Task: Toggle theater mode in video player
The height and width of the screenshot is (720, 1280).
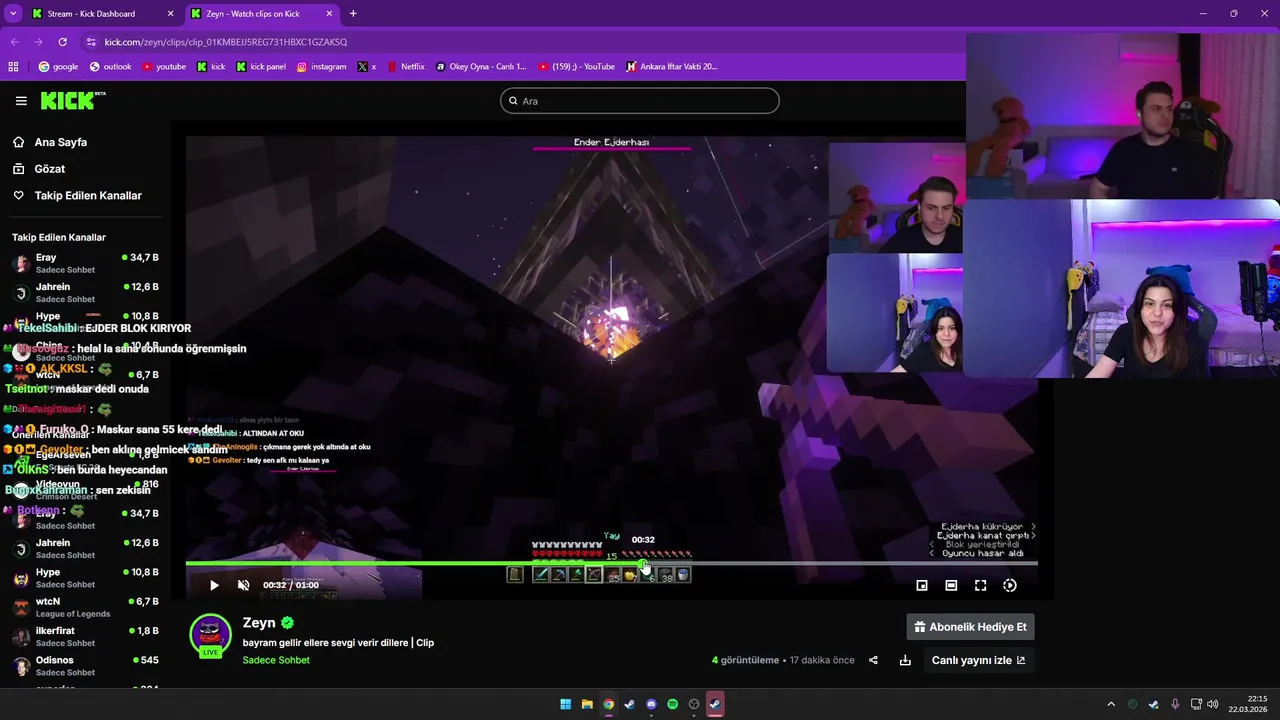Action: (x=951, y=585)
